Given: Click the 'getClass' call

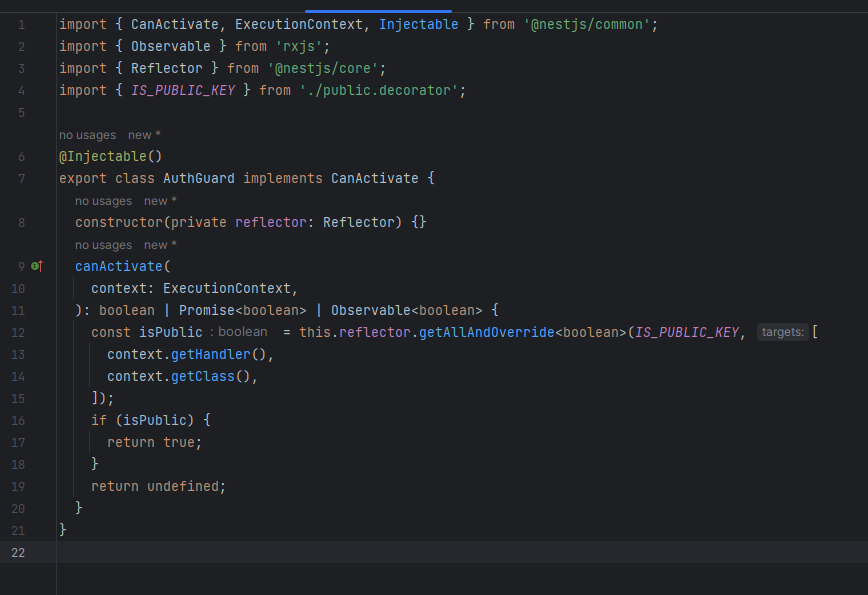Looking at the screenshot, I should pos(203,376).
